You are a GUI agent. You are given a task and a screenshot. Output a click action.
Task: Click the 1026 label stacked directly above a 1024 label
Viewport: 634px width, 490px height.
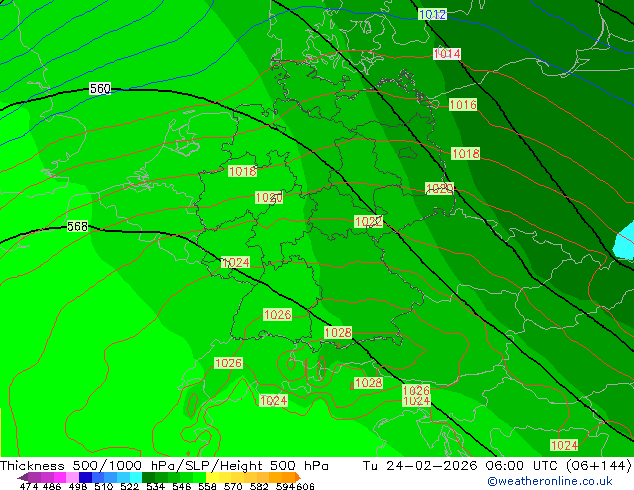click(x=416, y=391)
